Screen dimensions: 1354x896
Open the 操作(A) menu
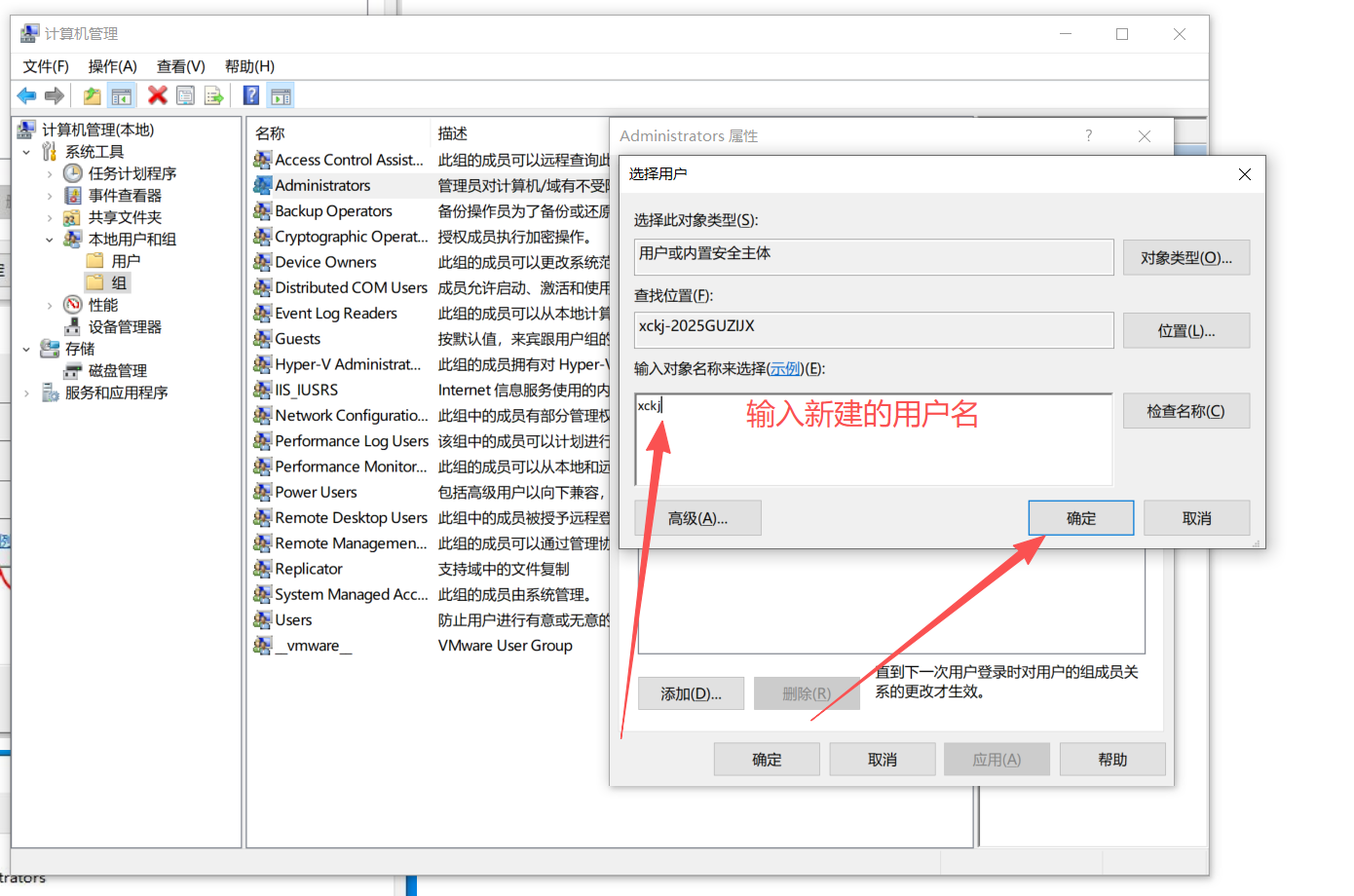pyautogui.click(x=112, y=66)
